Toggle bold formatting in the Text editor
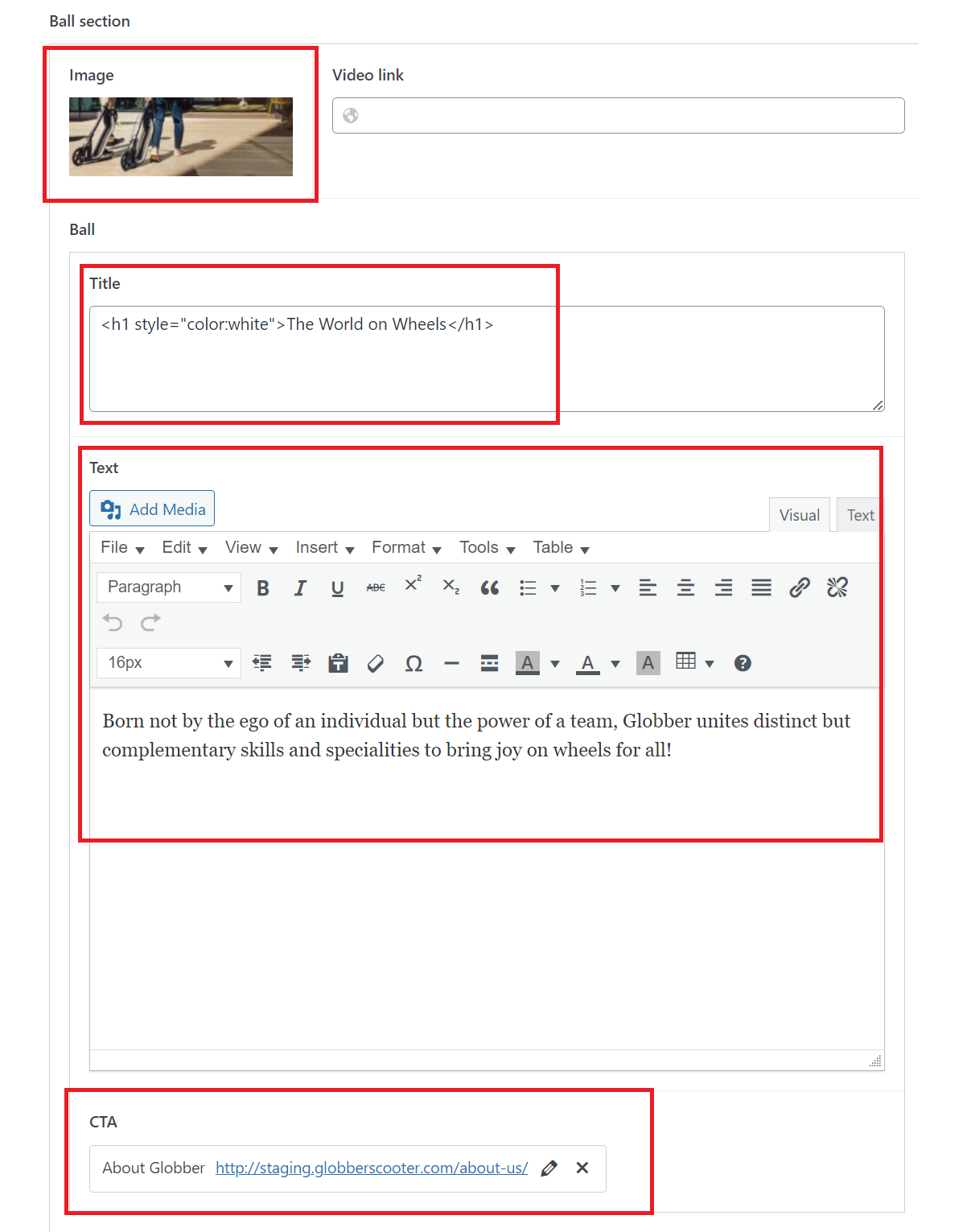The image size is (975, 1232). click(x=263, y=588)
